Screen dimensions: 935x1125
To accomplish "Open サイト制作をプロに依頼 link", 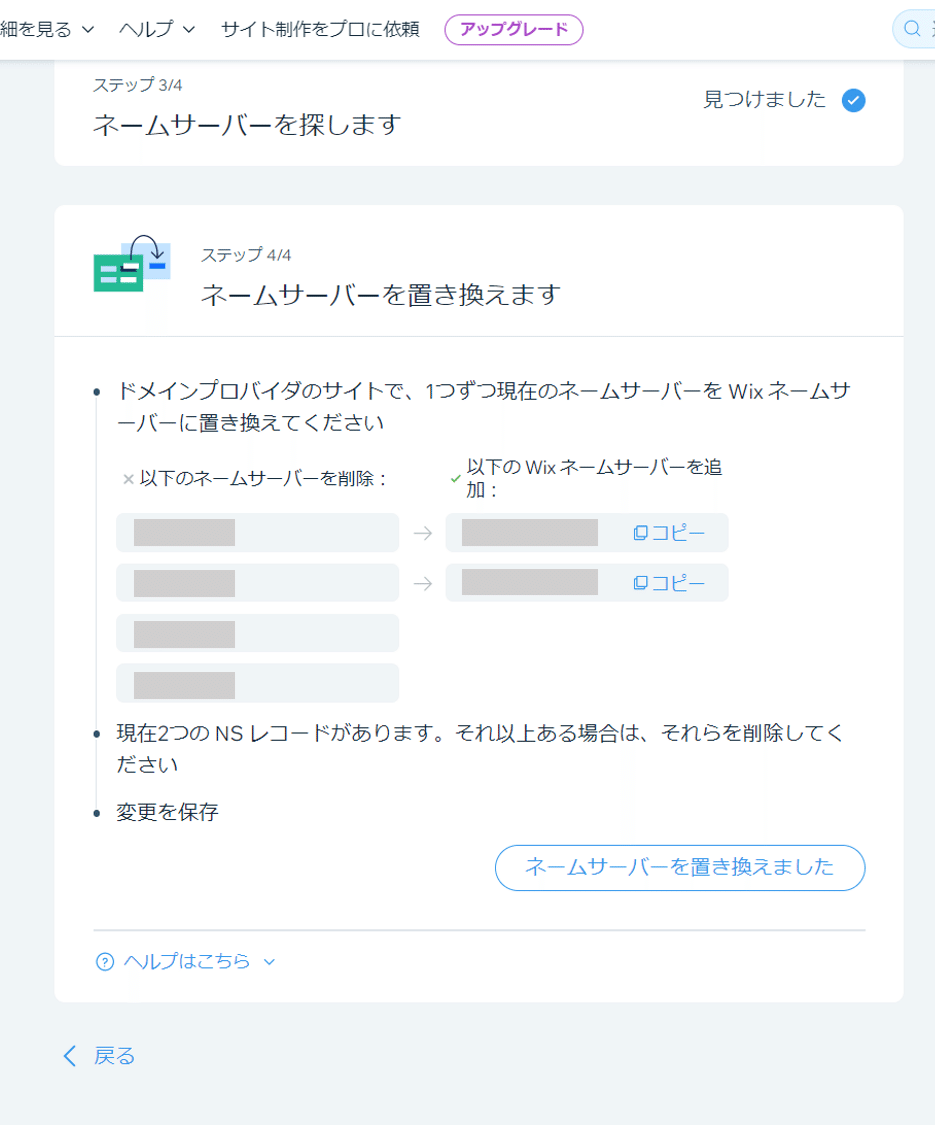I will (x=320, y=29).
